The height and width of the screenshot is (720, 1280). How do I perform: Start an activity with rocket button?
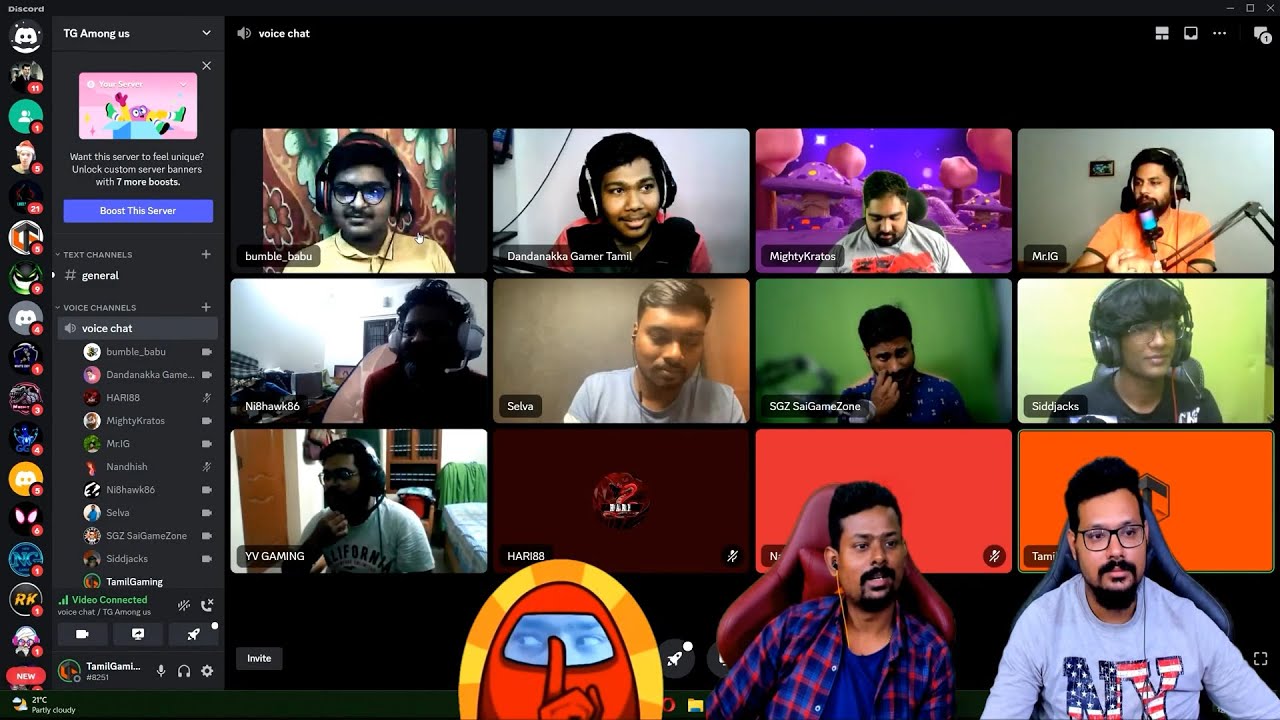[193, 634]
